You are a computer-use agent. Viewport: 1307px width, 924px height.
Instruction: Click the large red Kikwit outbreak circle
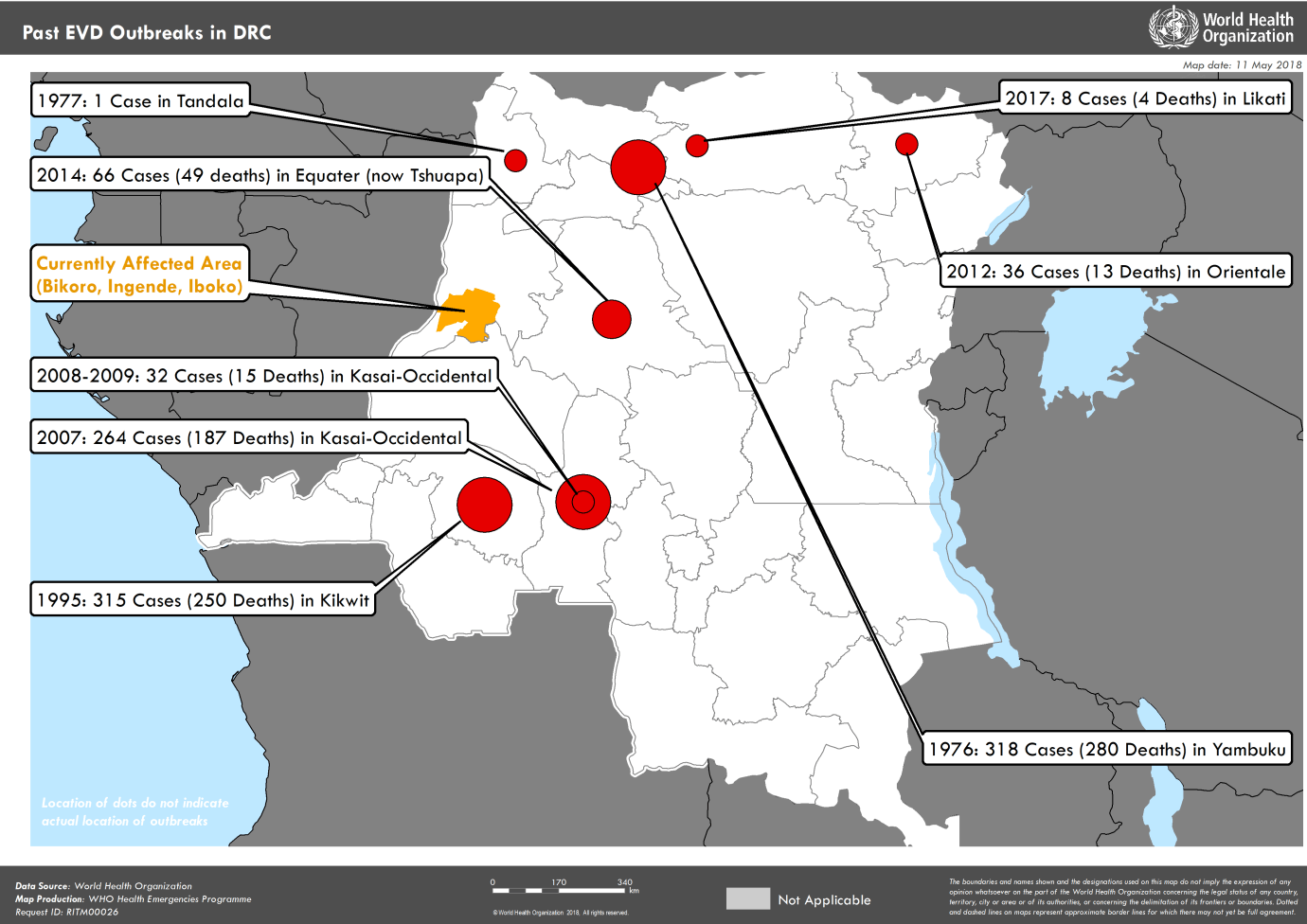[x=485, y=505]
